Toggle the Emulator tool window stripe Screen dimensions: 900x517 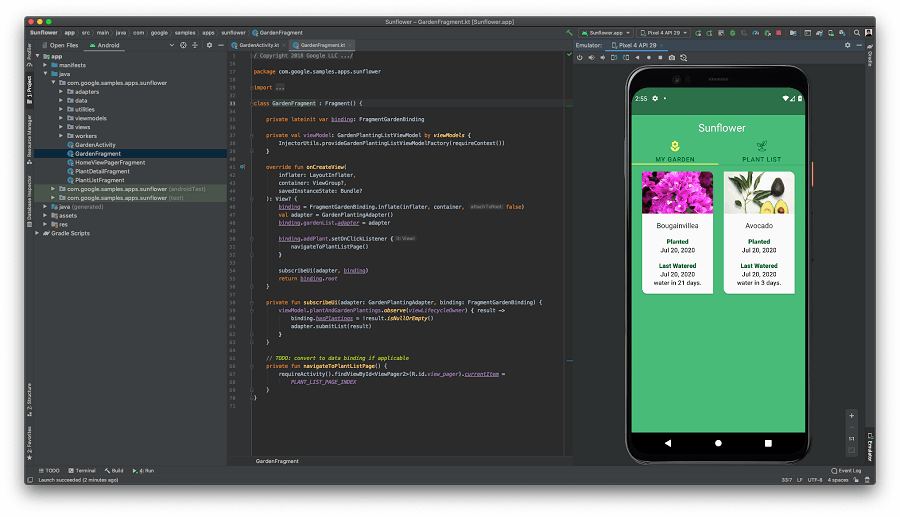[x=870, y=447]
